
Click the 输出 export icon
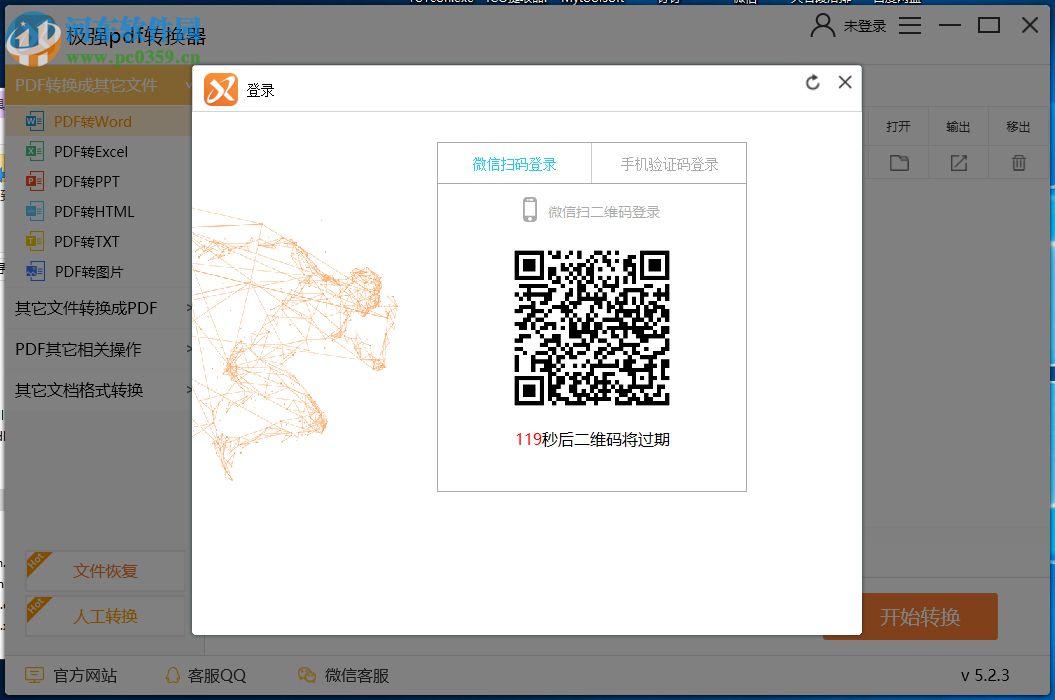[958, 161]
